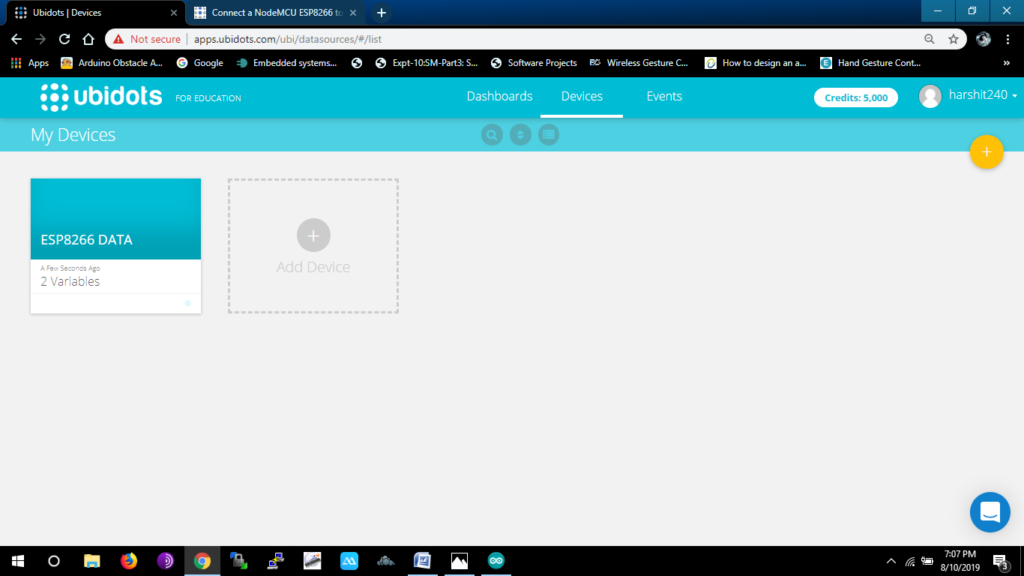
Task: Click the sort devices icon
Action: (x=520, y=135)
